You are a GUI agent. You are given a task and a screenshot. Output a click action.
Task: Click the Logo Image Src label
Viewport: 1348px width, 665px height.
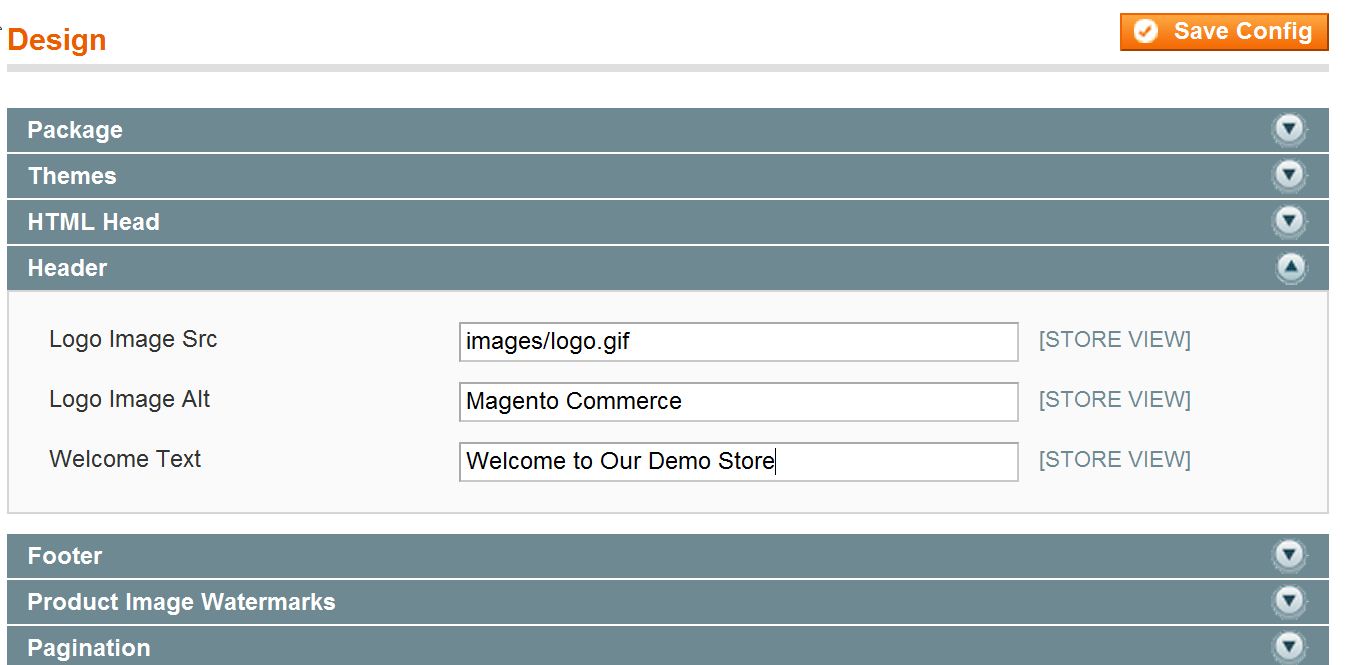(133, 340)
